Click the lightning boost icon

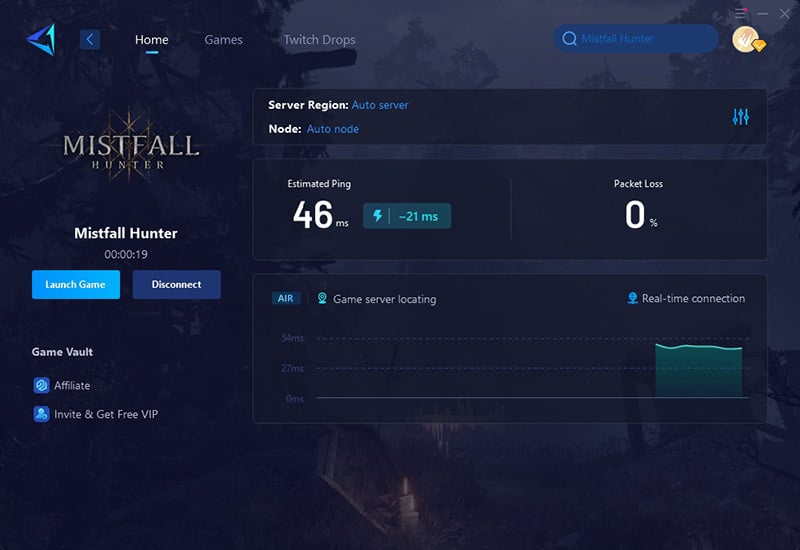pyautogui.click(x=378, y=216)
